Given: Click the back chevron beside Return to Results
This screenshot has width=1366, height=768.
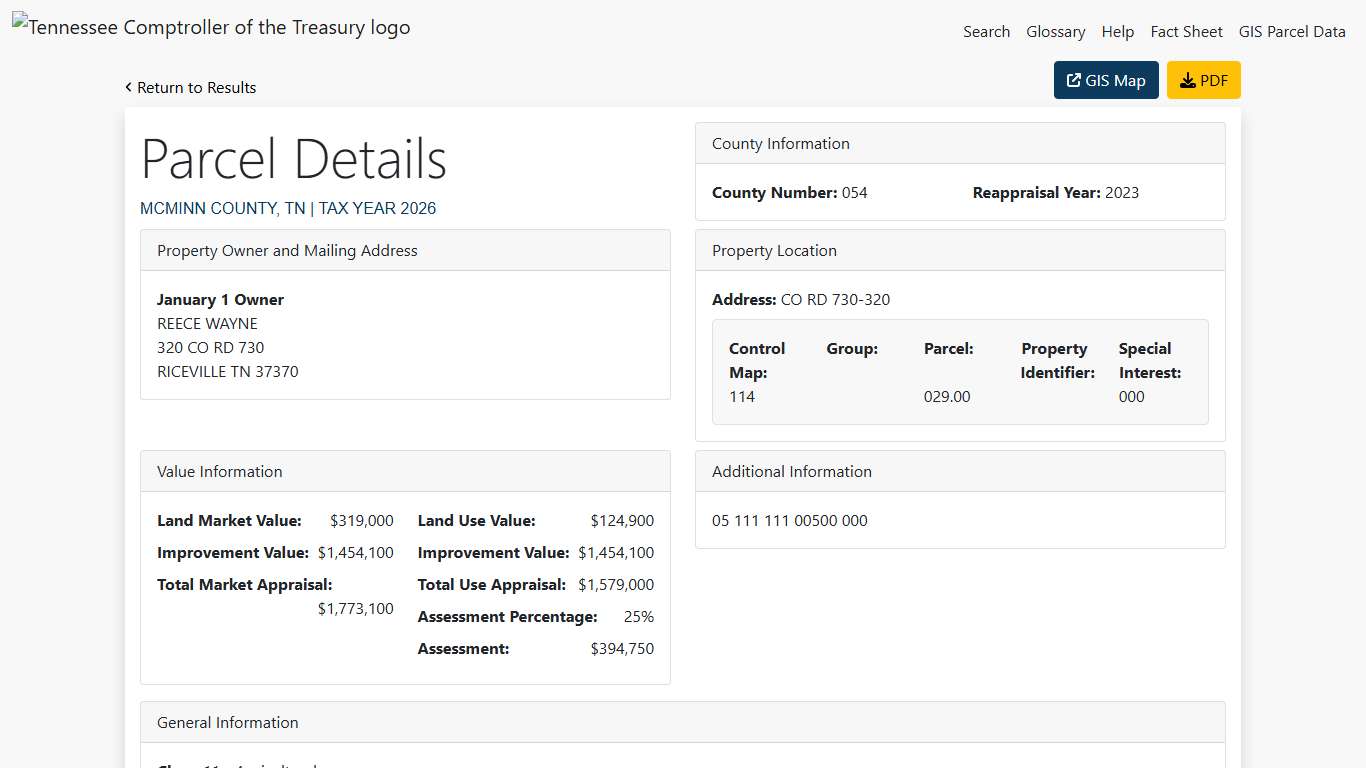Looking at the screenshot, I should tap(128, 87).
